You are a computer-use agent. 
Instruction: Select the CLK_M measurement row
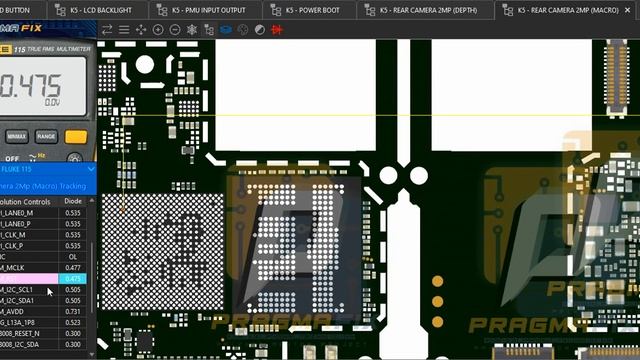[x=43, y=235]
